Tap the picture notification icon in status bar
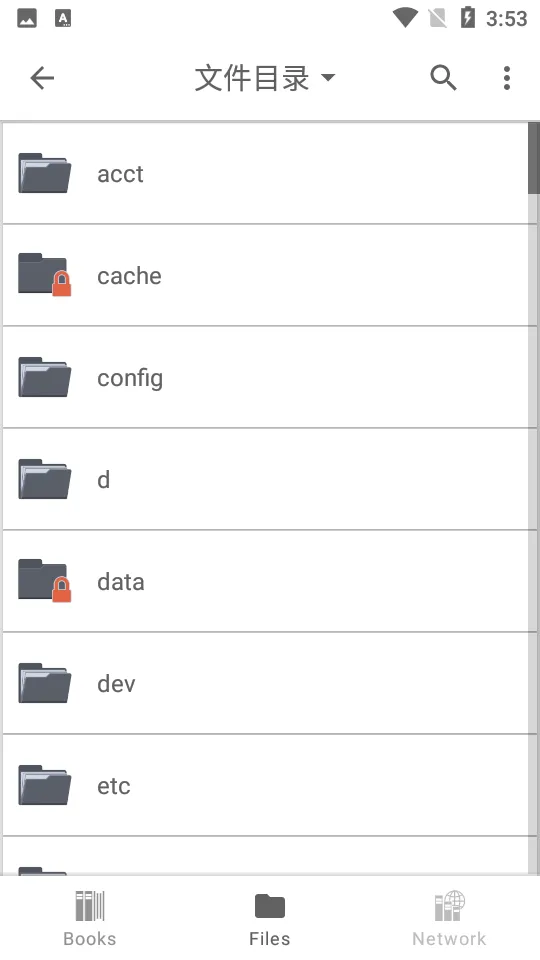The height and width of the screenshot is (960, 540). click(26, 18)
